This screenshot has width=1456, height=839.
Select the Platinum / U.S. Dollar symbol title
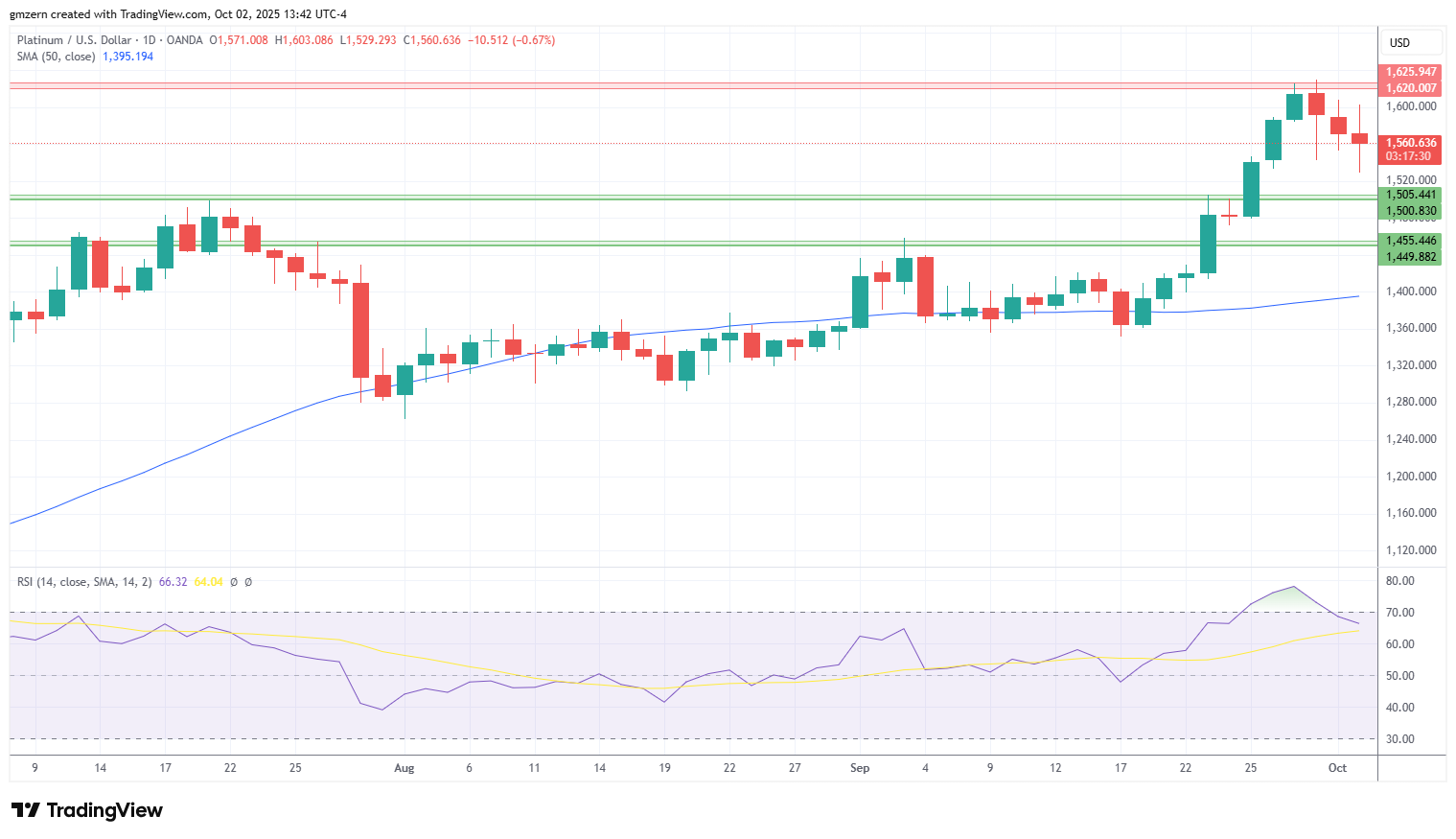[x=75, y=40]
